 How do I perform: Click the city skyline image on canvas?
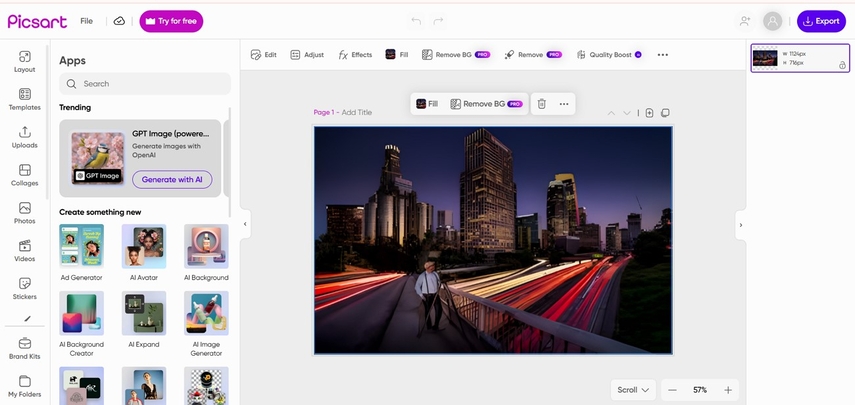coord(493,240)
